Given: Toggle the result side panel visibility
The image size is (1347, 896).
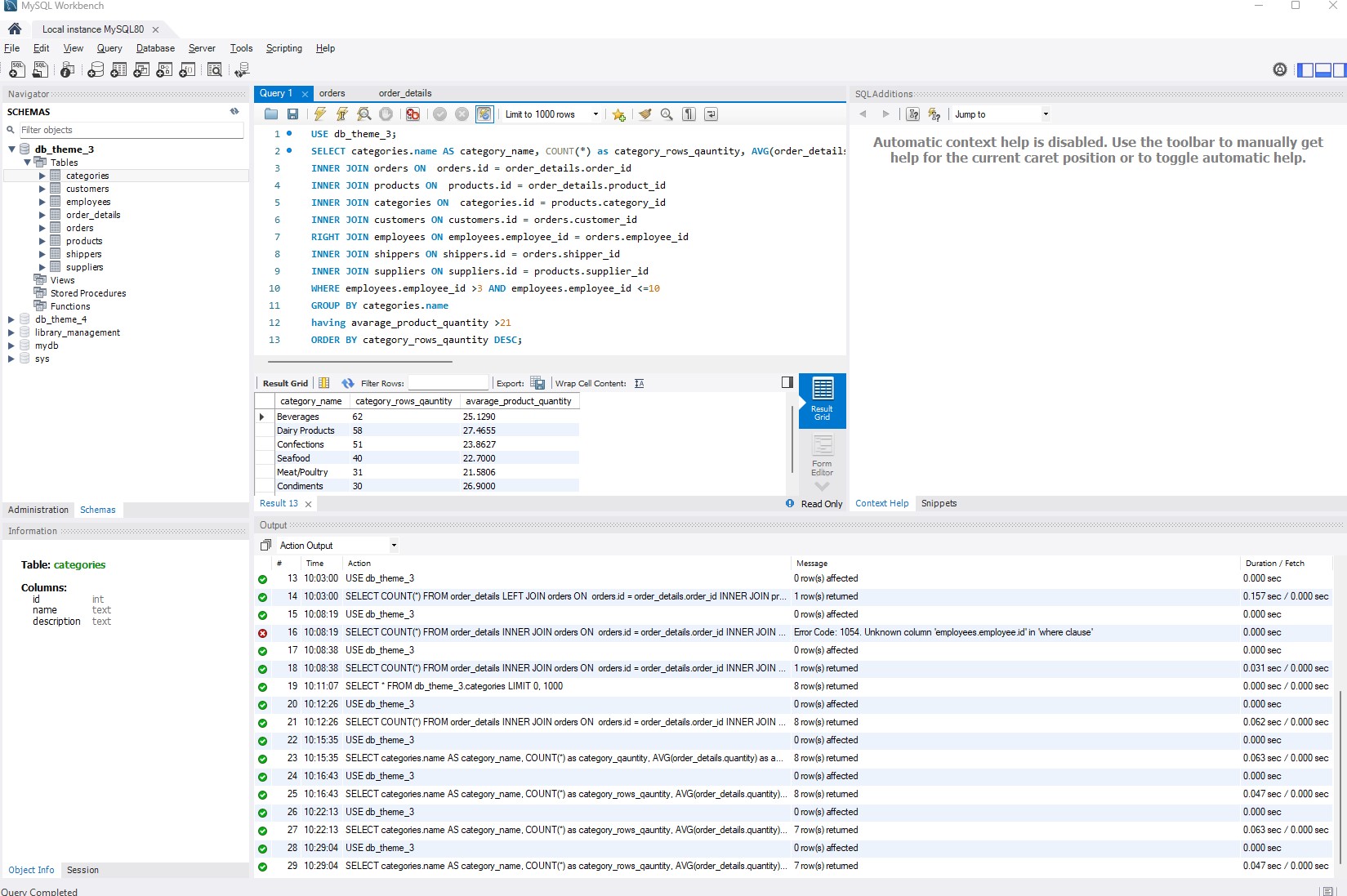Looking at the screenshot, I should point(787,382).
